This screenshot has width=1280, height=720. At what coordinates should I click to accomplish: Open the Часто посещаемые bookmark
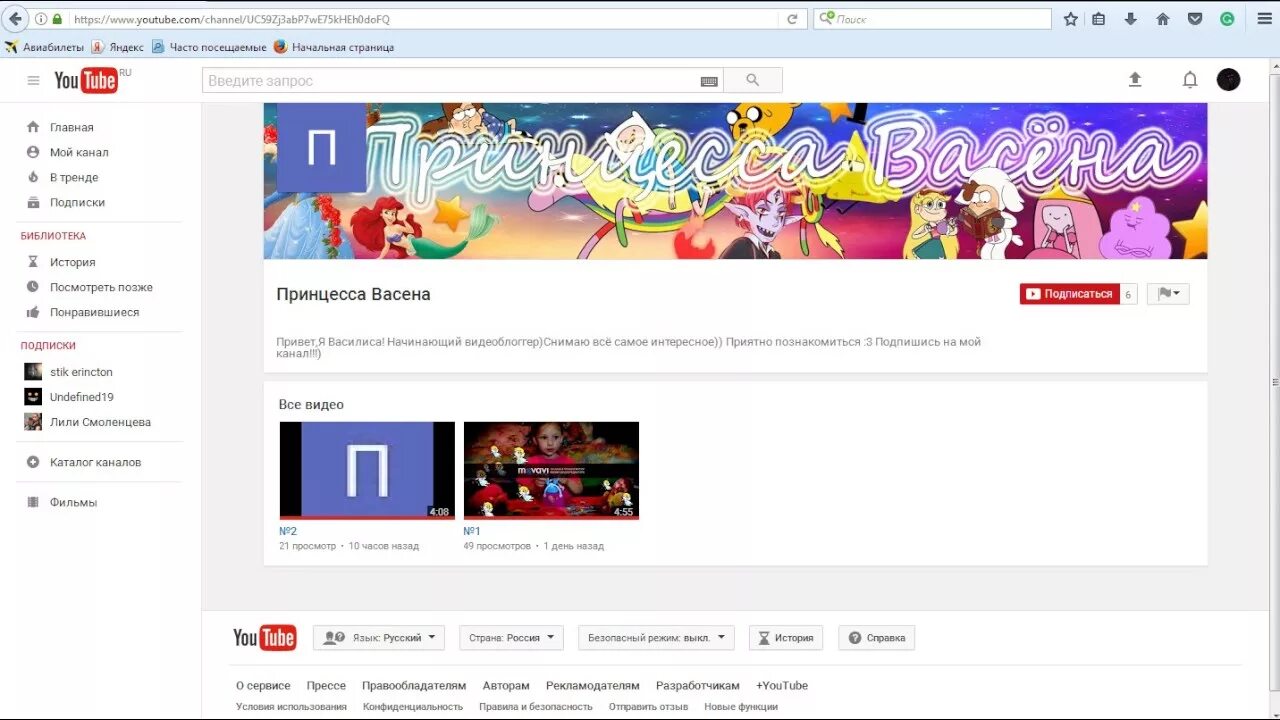(x=209, y=47)
